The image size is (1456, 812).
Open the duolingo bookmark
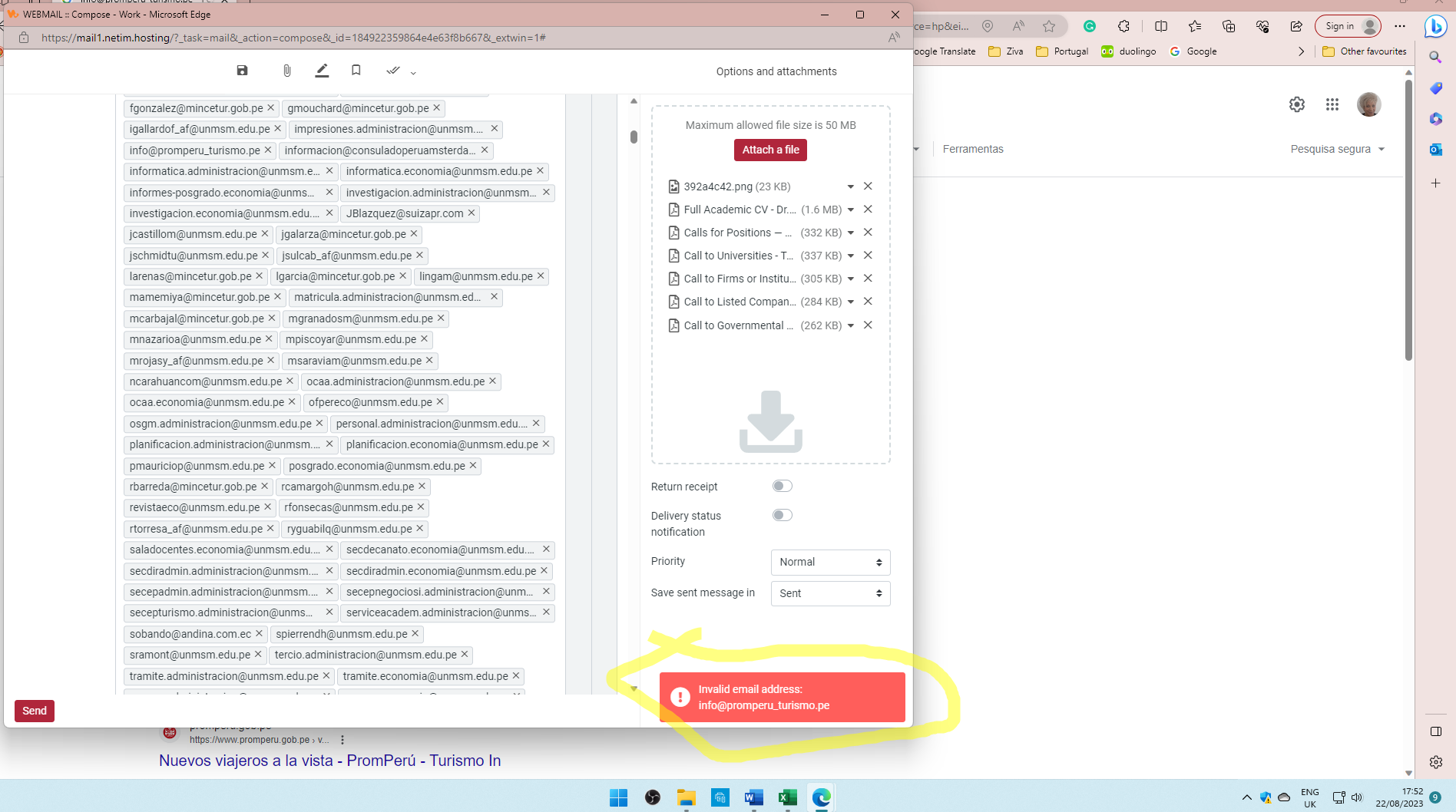point(1128,51)
